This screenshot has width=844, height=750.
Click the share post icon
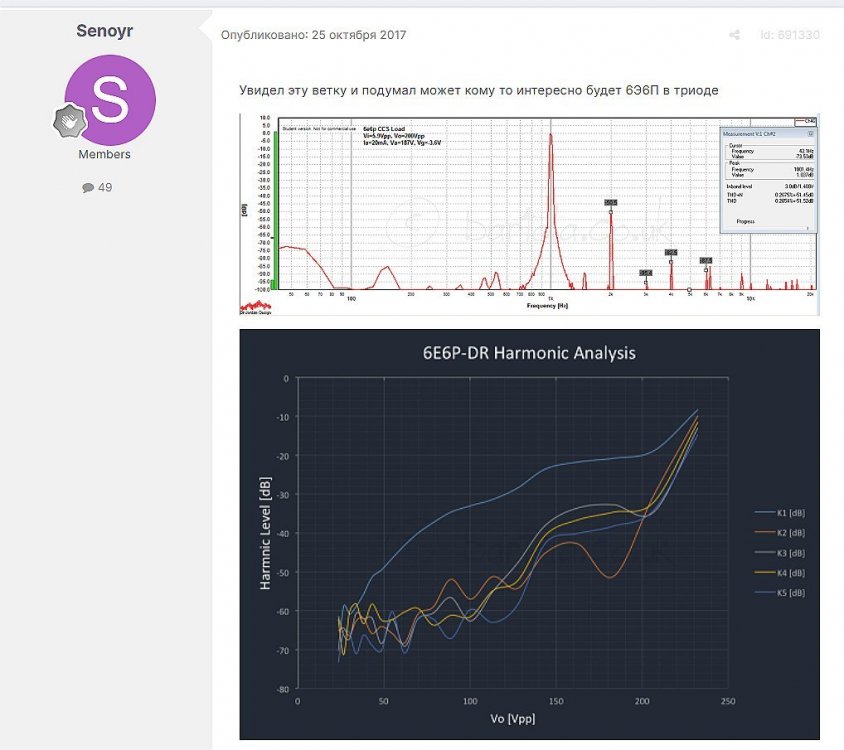point(734,35)
